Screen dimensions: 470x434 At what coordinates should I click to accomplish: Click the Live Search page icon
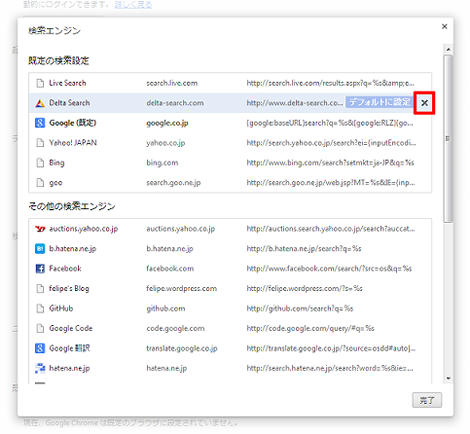(40, 83)
